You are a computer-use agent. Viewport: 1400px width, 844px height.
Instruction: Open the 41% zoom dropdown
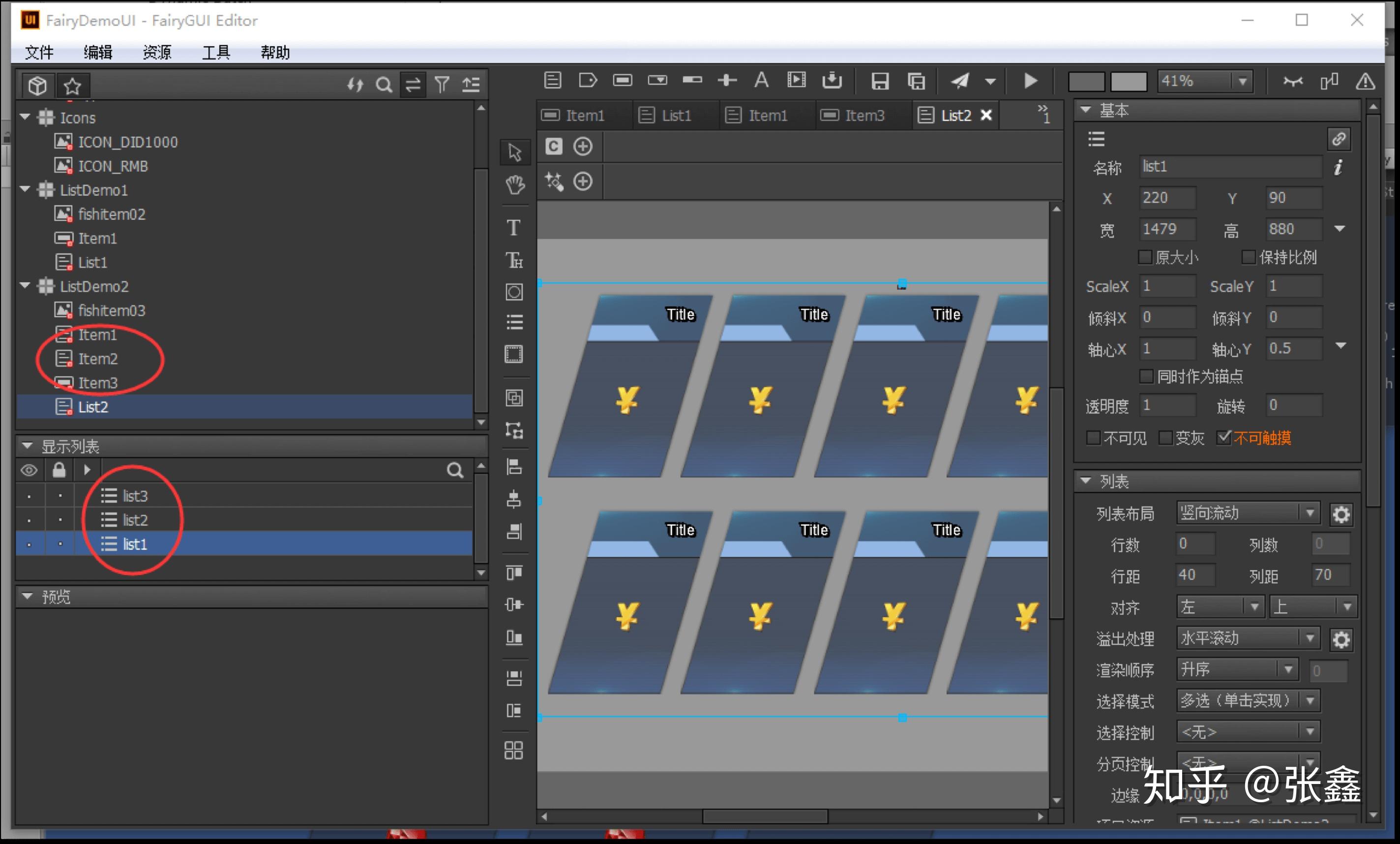coord(1243,81)
